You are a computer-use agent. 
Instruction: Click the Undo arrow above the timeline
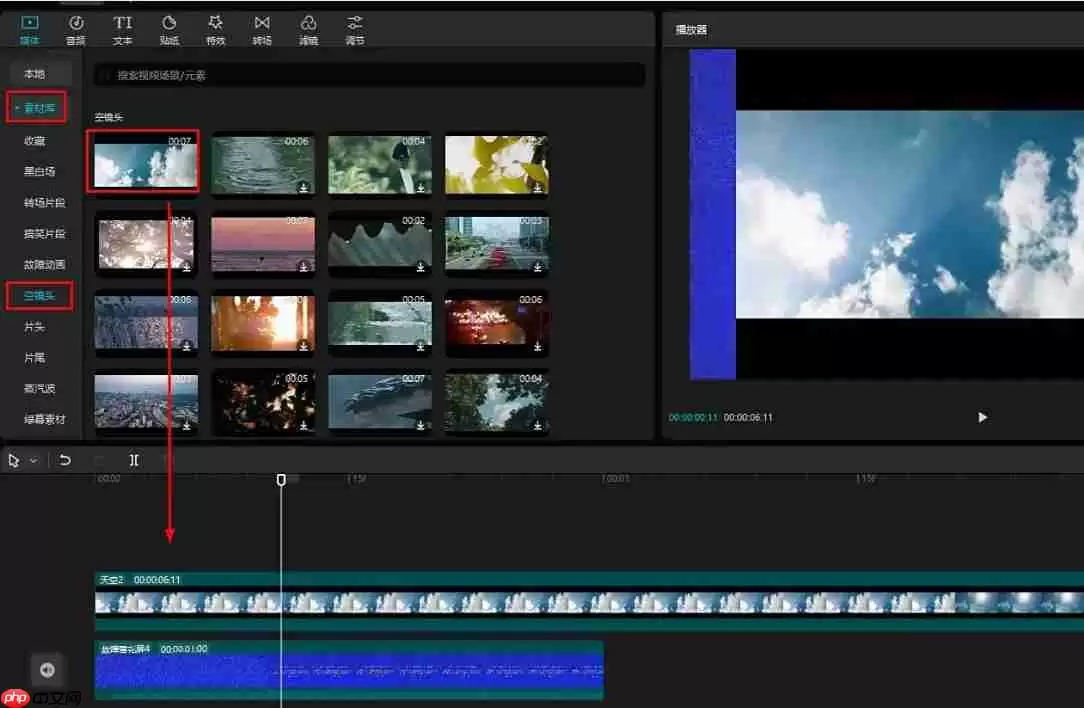(65, 460)
